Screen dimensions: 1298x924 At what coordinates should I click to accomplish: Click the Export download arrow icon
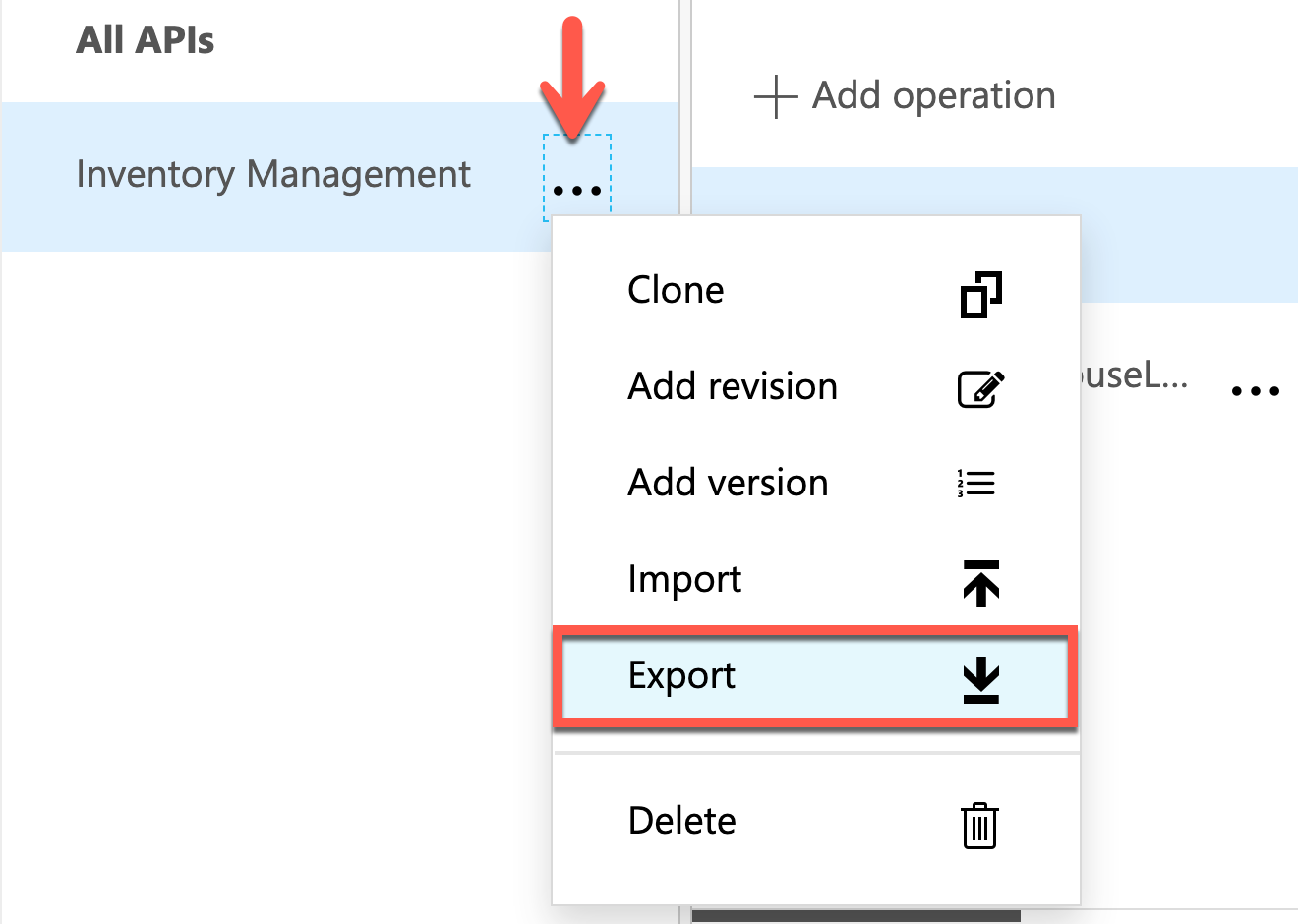[981, 681]
